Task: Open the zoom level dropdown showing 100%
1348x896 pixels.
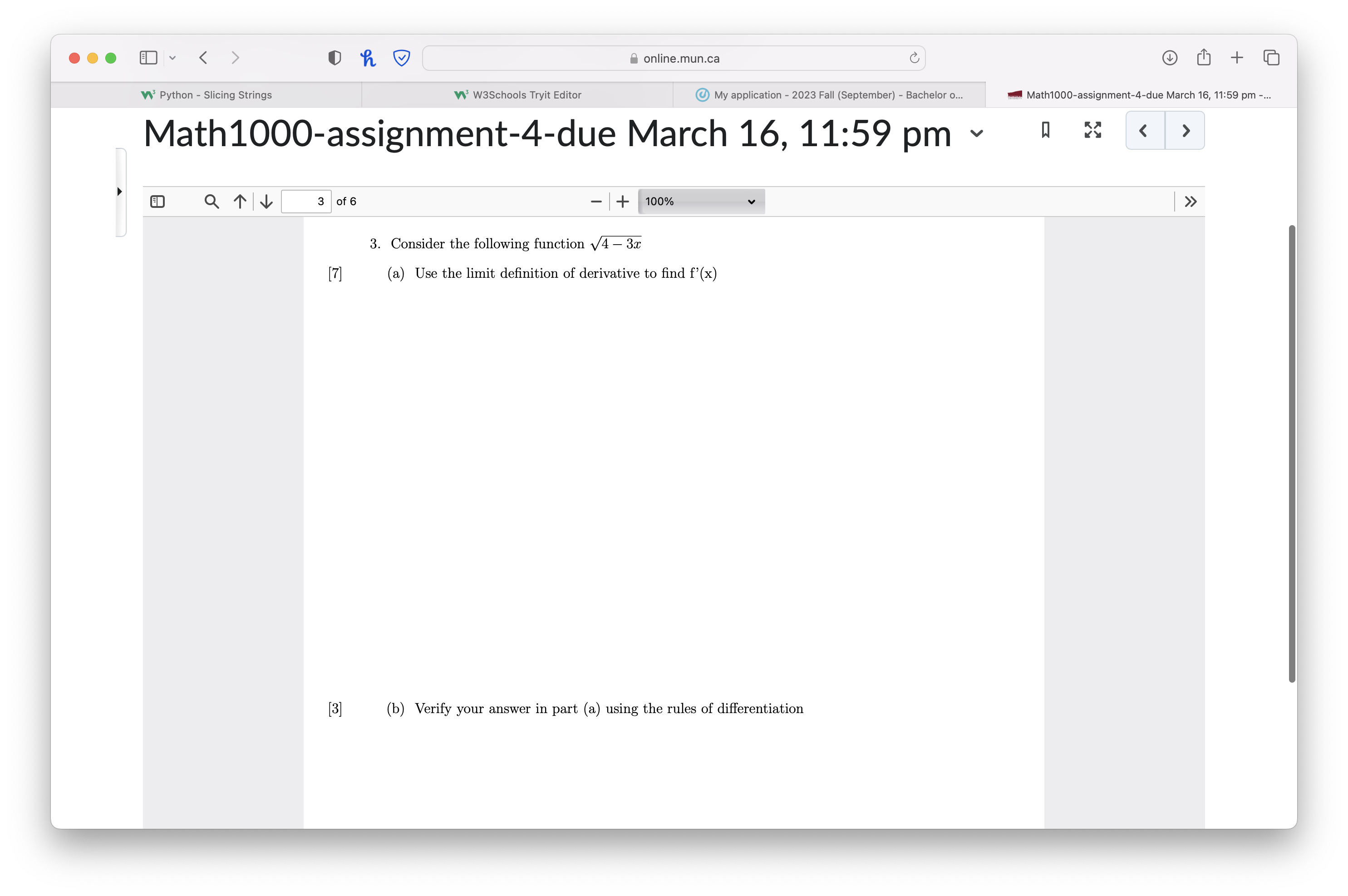Action: 701,201
